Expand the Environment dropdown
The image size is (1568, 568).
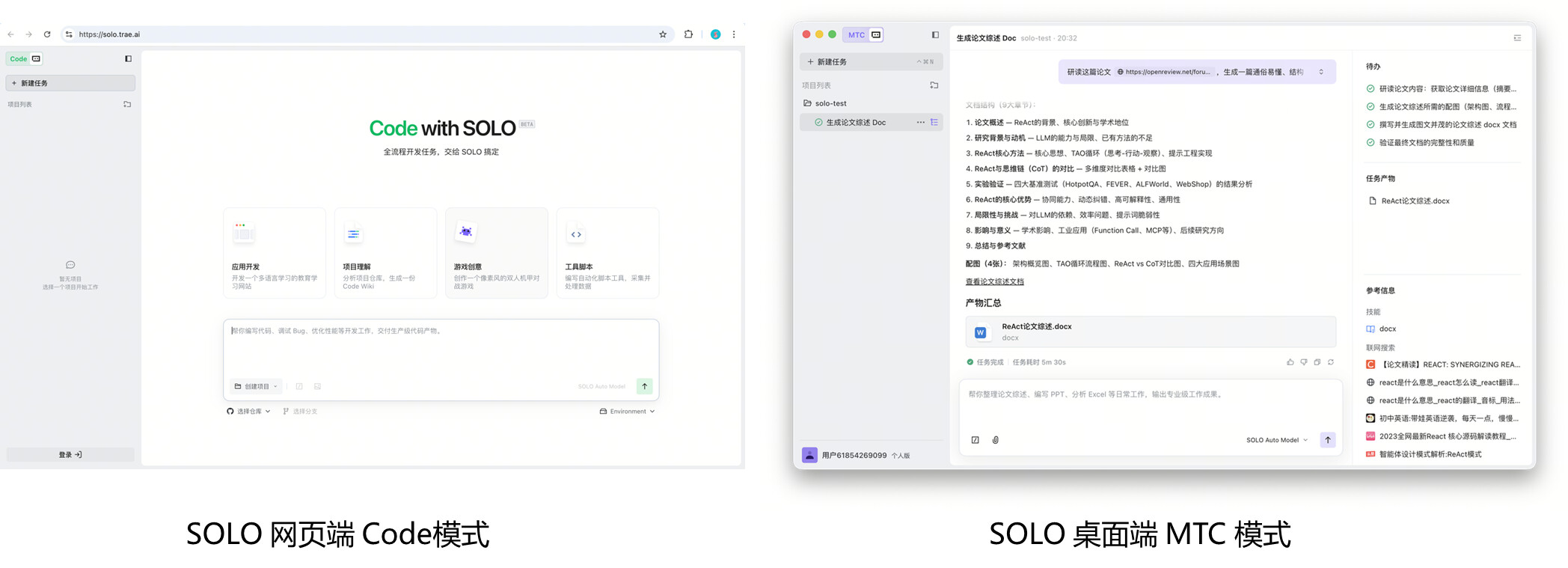(627, 412)
